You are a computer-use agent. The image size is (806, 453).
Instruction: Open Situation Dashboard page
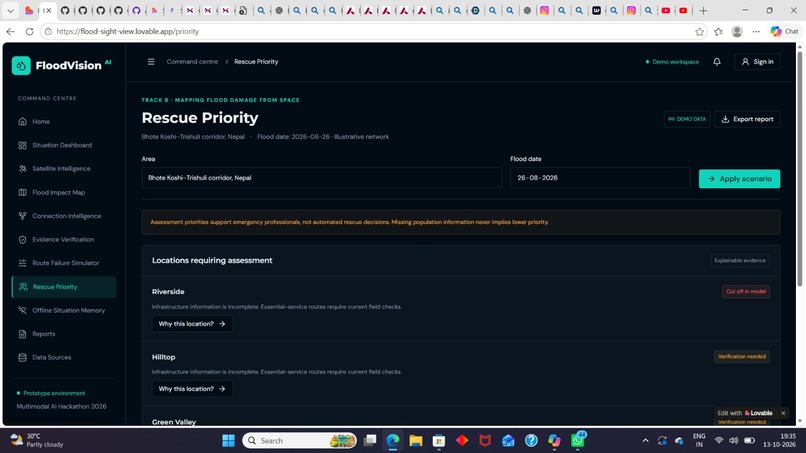coord(64,145)
